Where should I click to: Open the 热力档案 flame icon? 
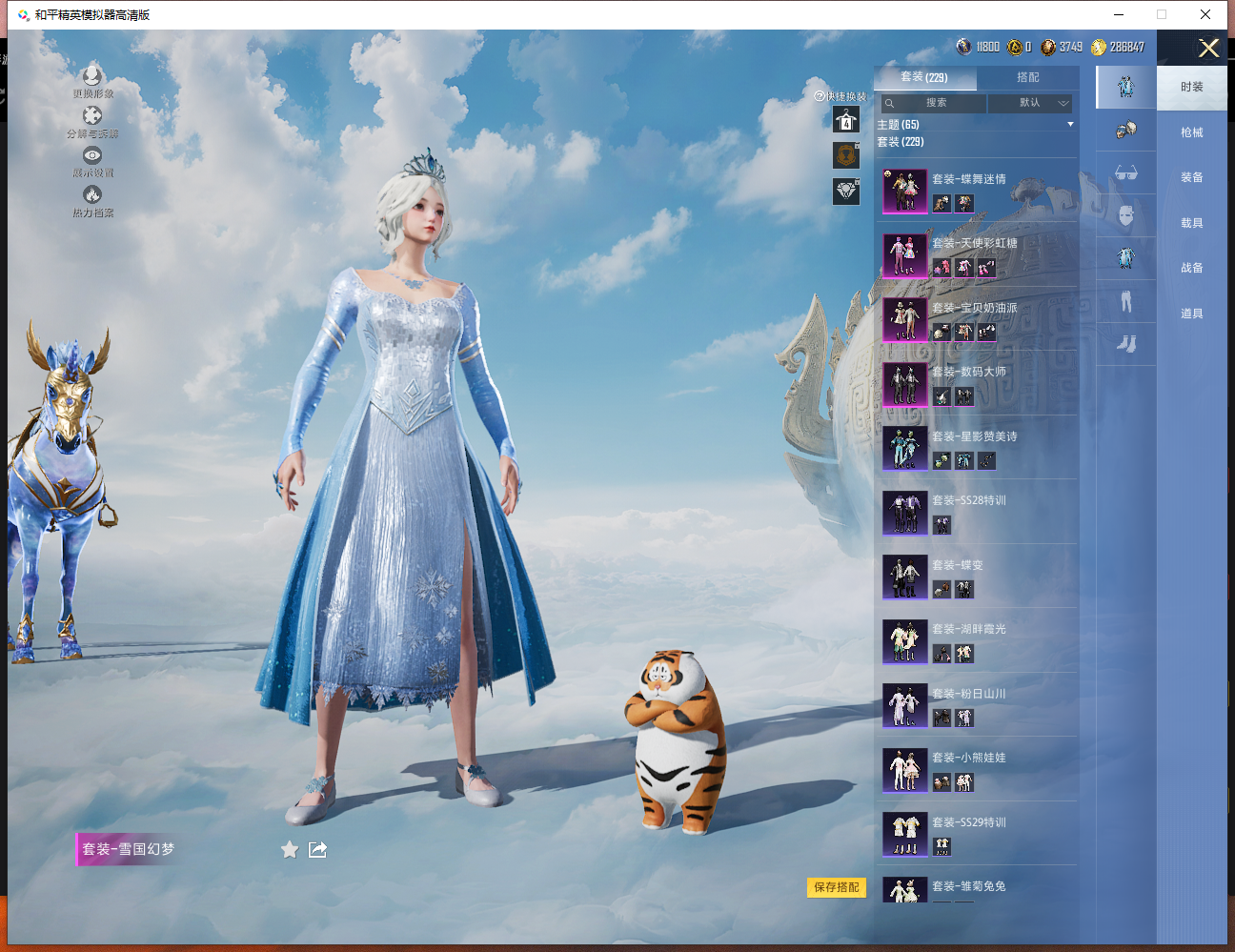(x=92, y=194)
